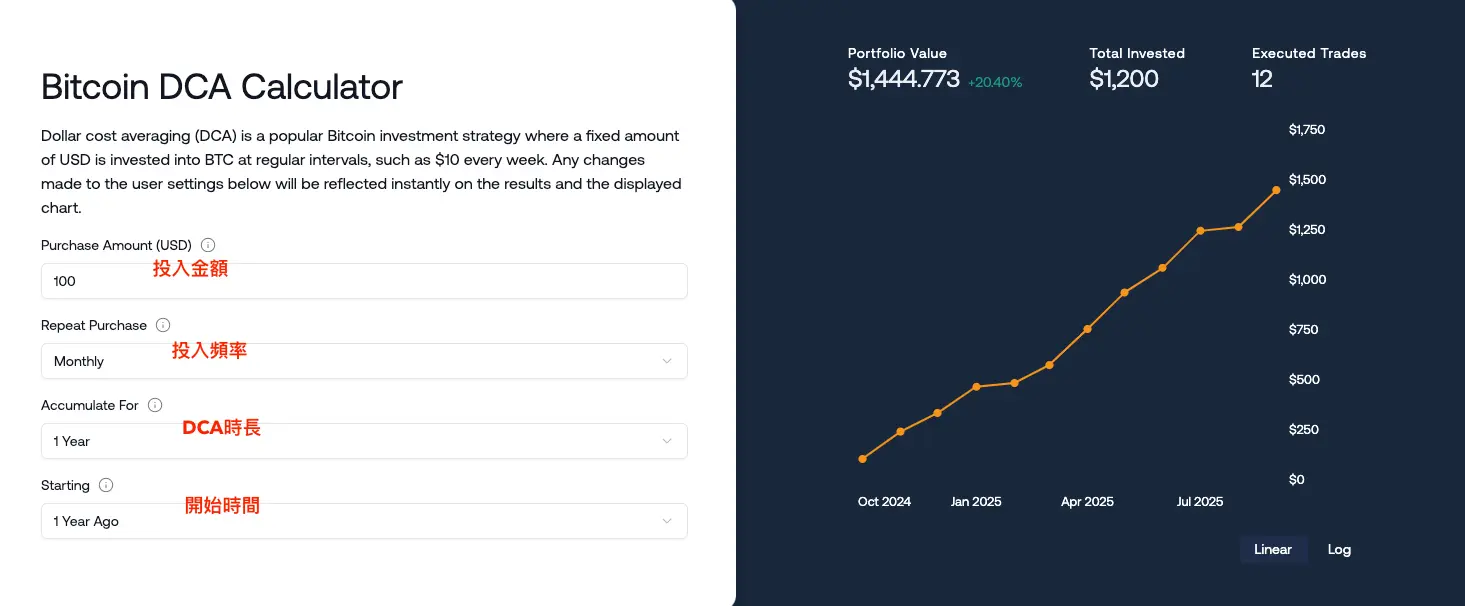Screen dimensions: 1465x606
Task: Focus the Purchase Amount input showing 100
Action: point(364,281)
